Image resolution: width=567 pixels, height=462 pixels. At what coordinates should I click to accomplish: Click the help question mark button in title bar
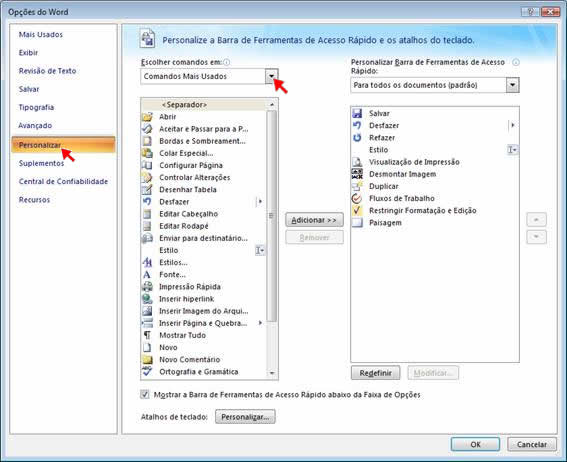coord(530,12)
